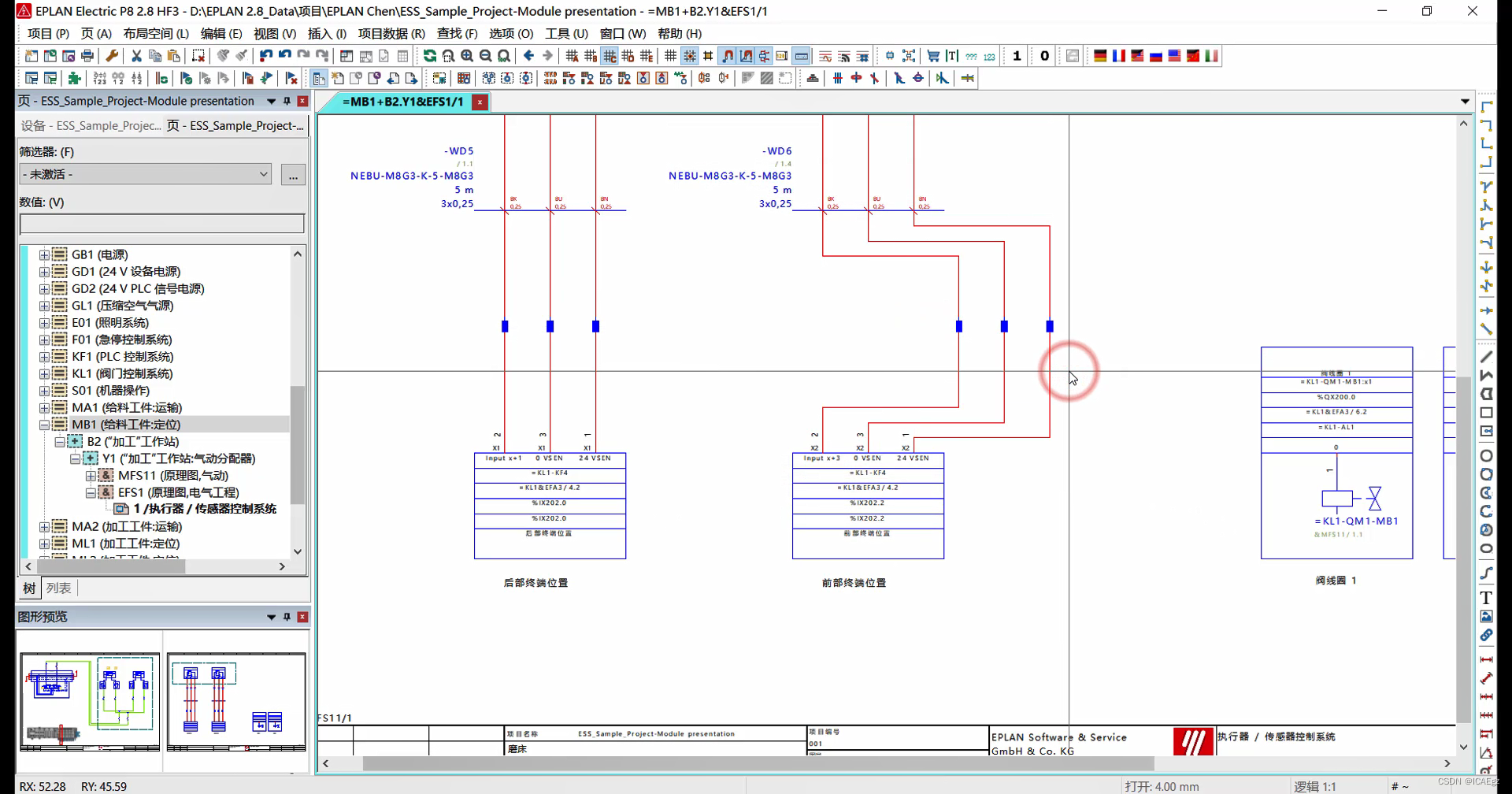Click the 数值 value input field
This screenshot has height=794, width=1512.
pos(161,224)
